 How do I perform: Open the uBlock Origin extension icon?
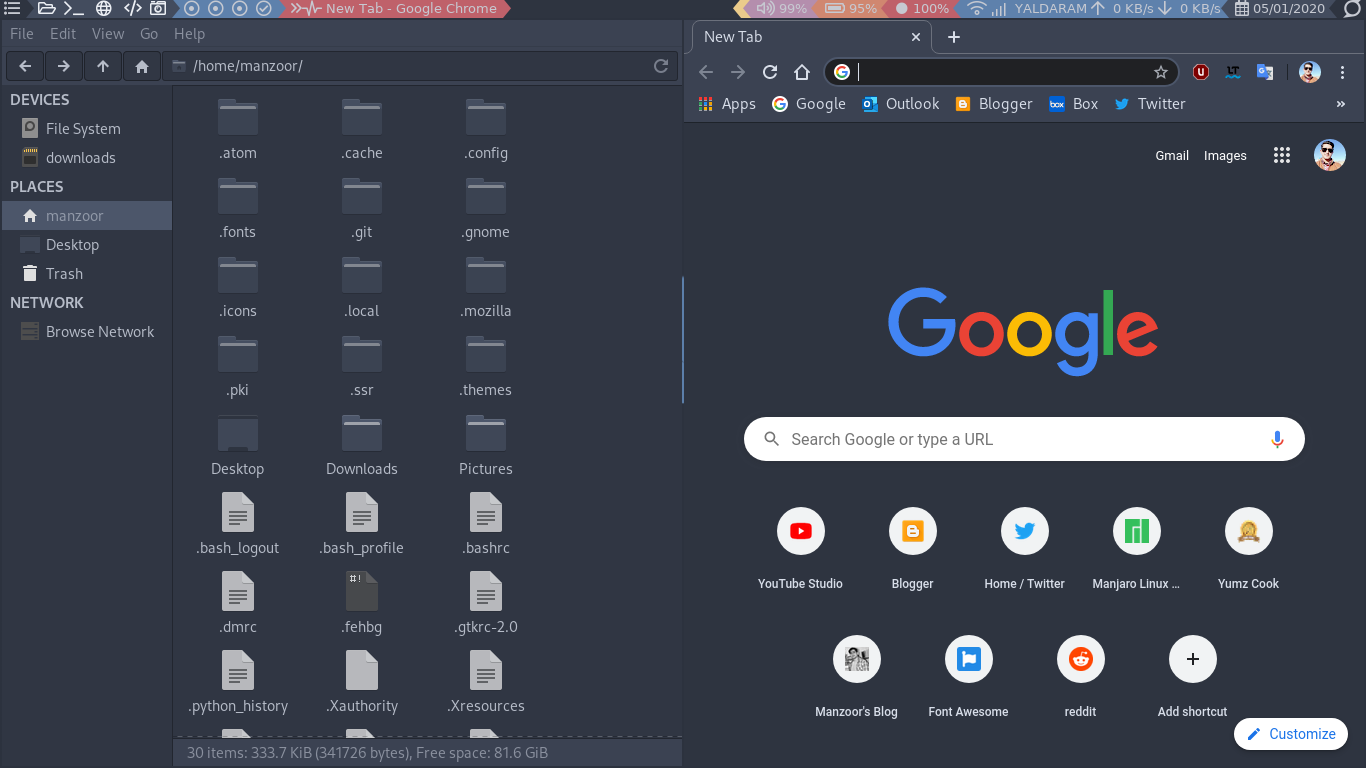point(1201,72)
